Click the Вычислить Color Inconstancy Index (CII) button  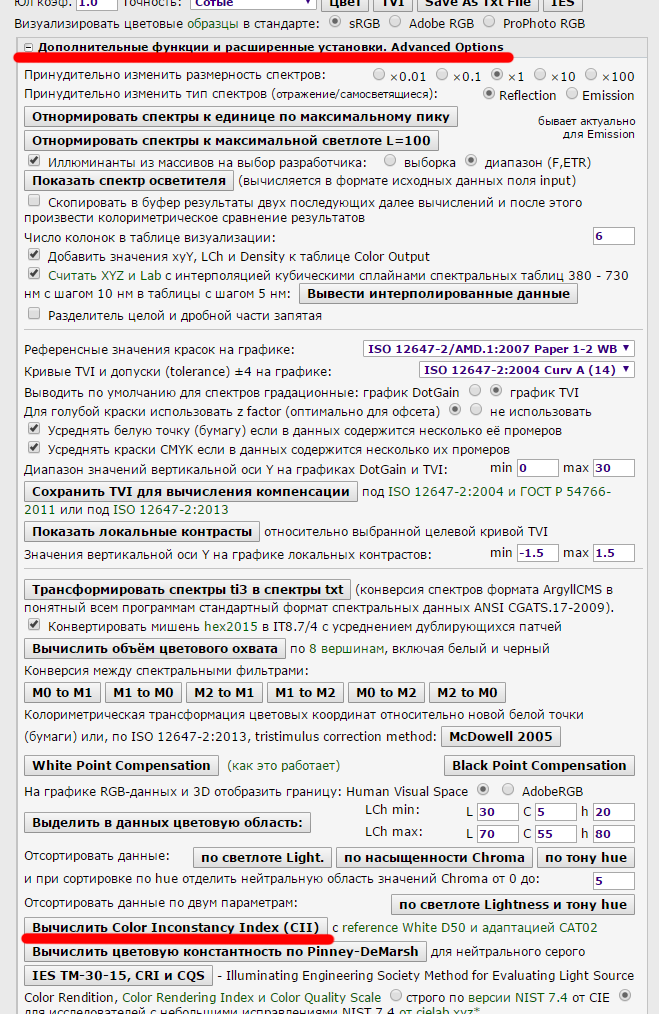(x=176, y=927)
